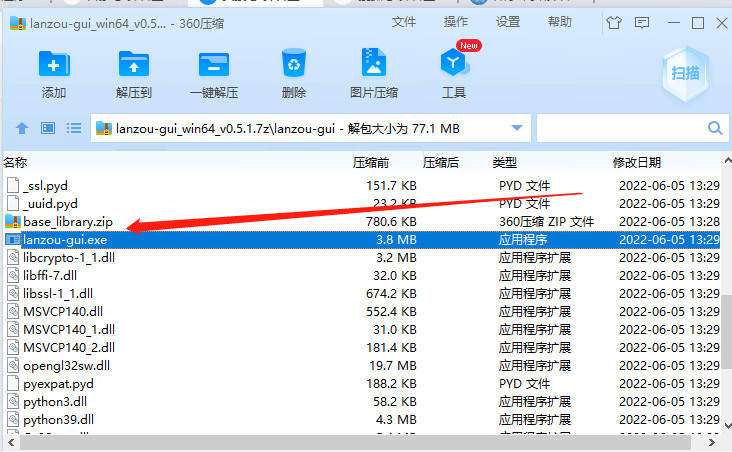
Task: Click the 674.2 KB size cell
Action: (391, 294)
